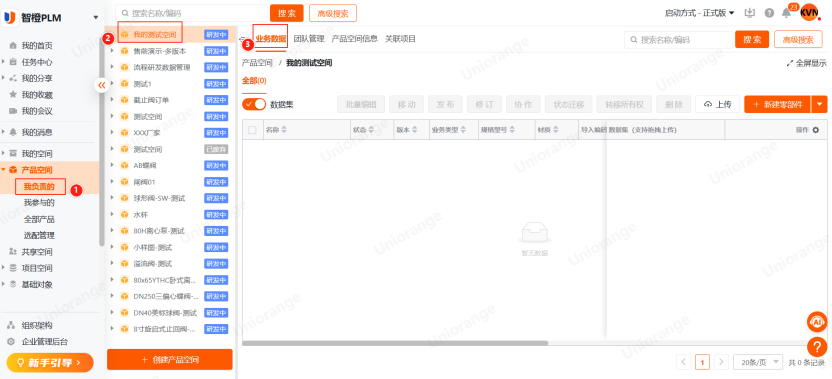
Task: Click the 我的收藏 star icon
Action: (x=13, y=94)
